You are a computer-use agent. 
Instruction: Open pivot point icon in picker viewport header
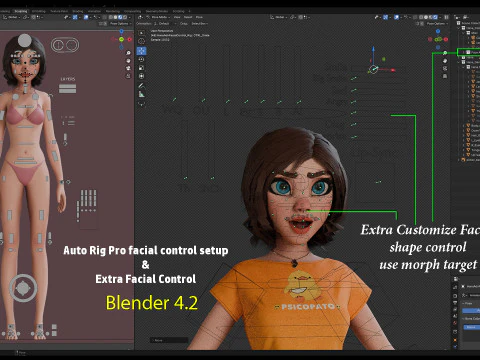[26, 17]
